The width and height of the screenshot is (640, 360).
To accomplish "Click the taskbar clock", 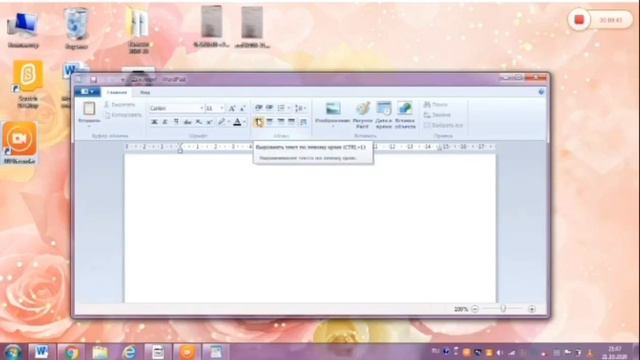I will click(x=615, y=353).
